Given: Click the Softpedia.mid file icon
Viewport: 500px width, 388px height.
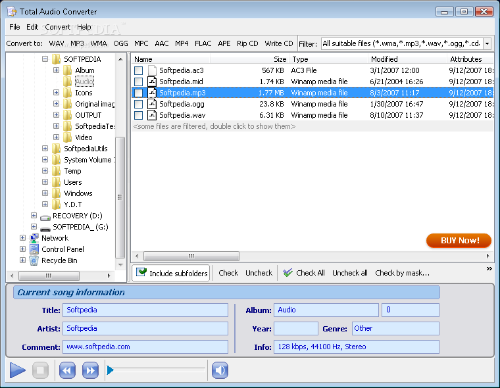Looking at the screenshot, I should coord(152,81).
